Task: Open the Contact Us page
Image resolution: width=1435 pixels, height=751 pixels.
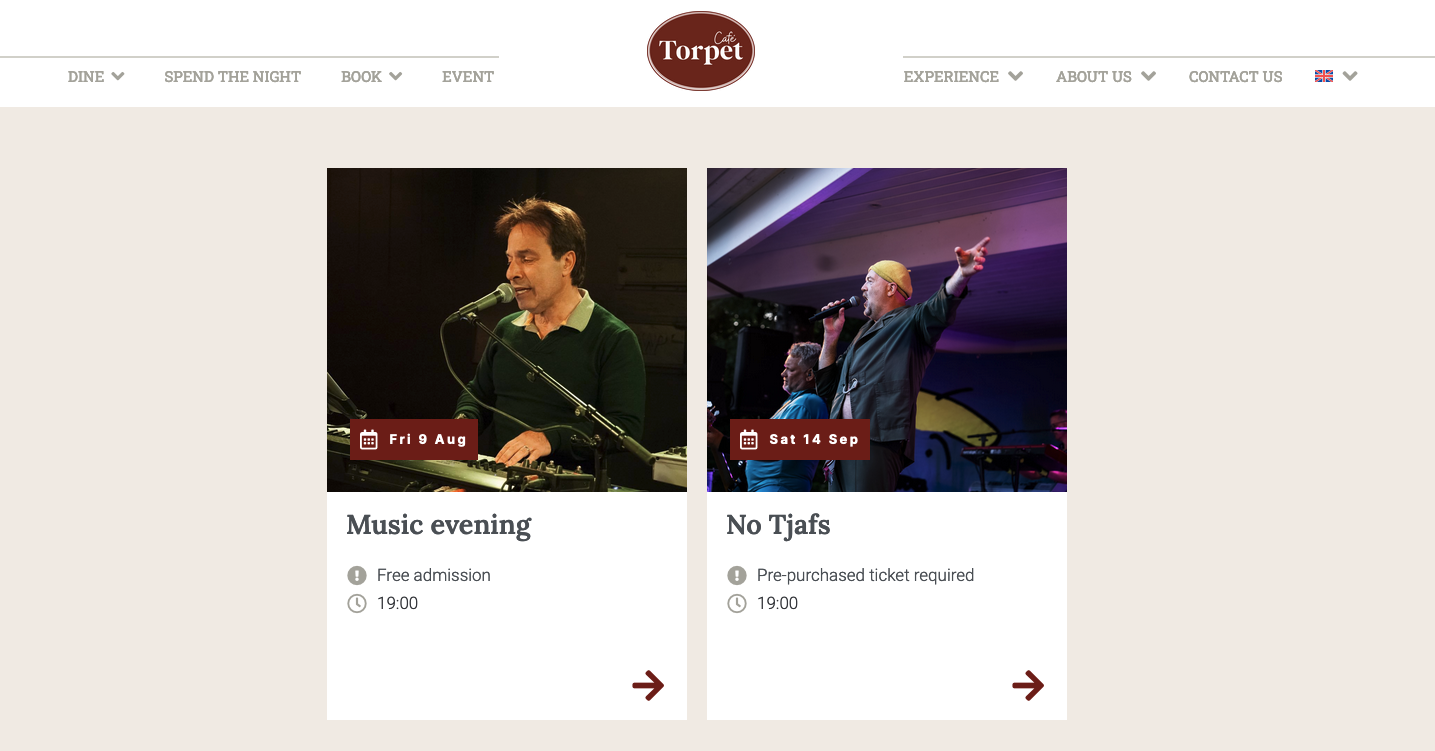Action: 1235,76
